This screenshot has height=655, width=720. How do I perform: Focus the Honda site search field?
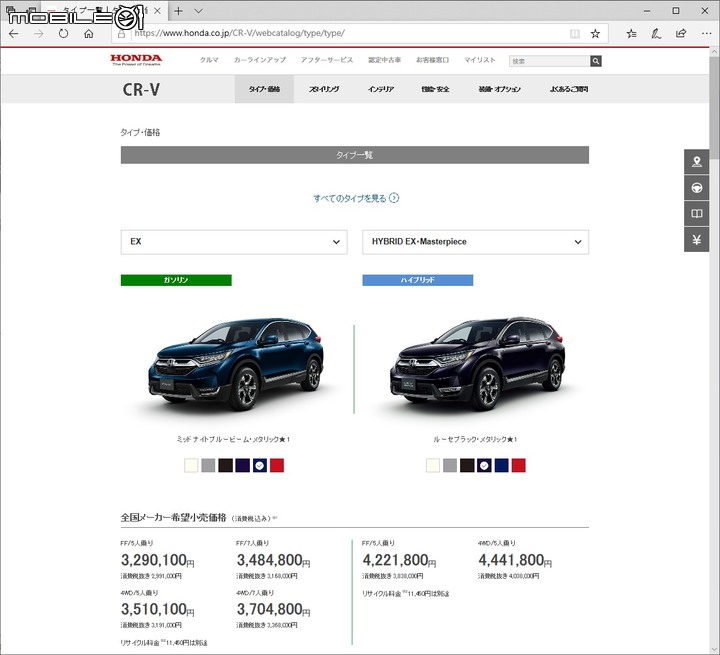coord(549,61)
